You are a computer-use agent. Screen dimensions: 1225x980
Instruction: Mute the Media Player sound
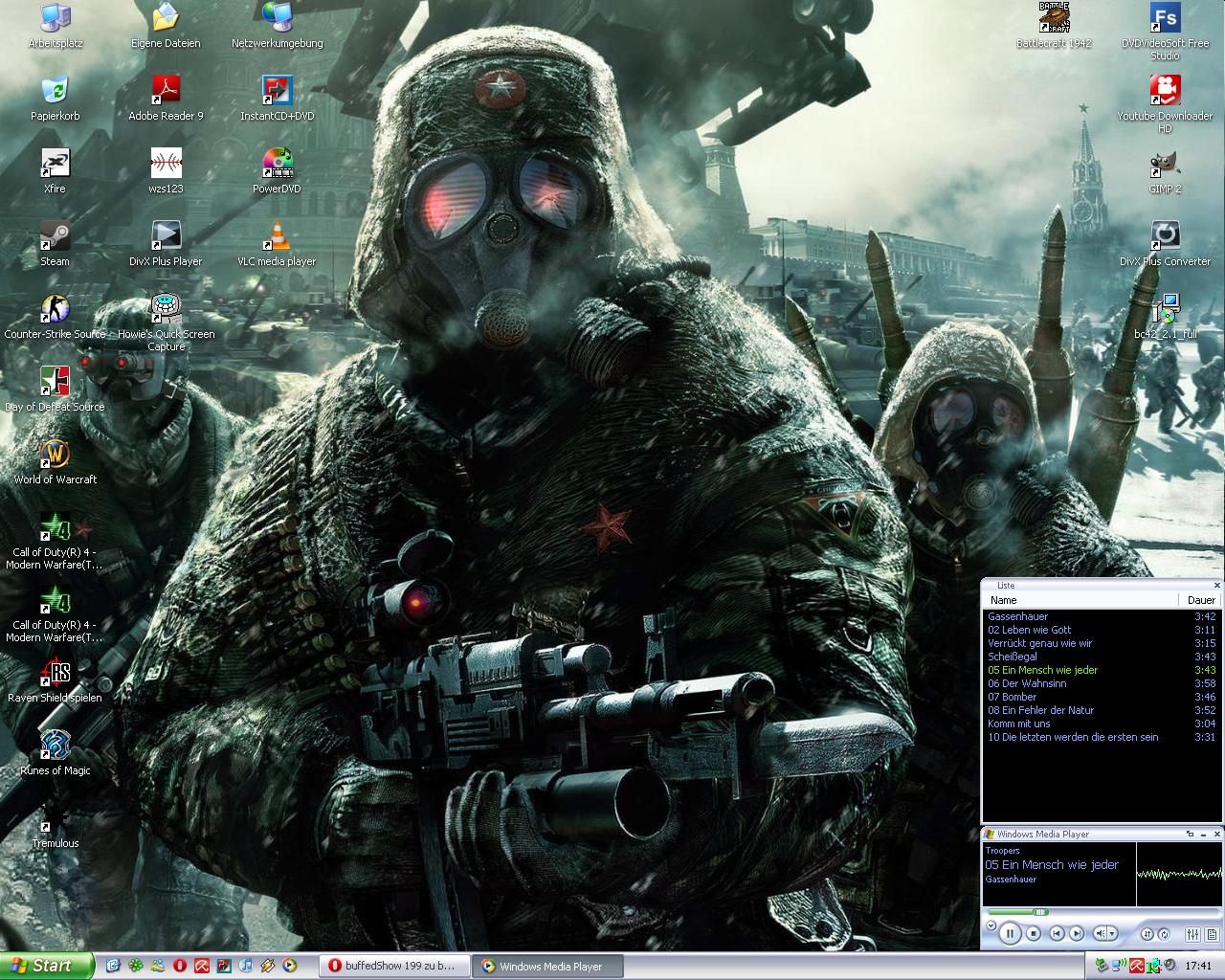[1100, 933]
